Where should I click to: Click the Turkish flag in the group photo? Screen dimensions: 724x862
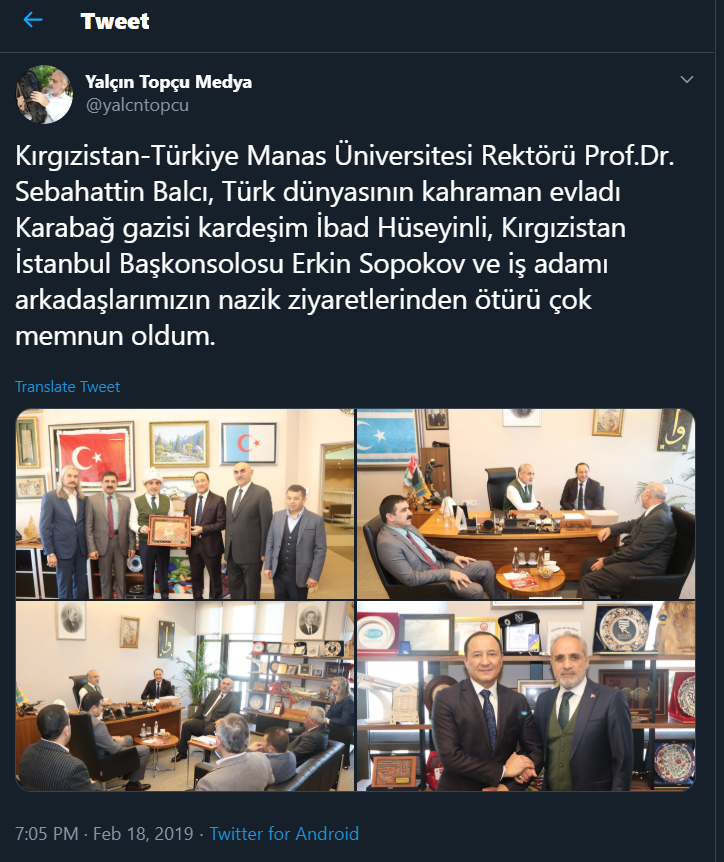[93, 456]
